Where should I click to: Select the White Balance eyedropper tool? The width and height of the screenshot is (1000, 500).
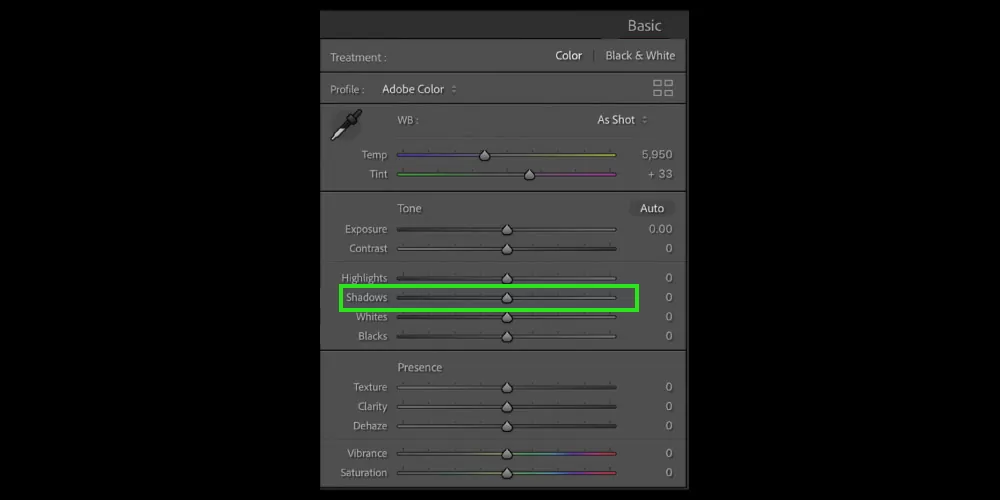[346, 126]
